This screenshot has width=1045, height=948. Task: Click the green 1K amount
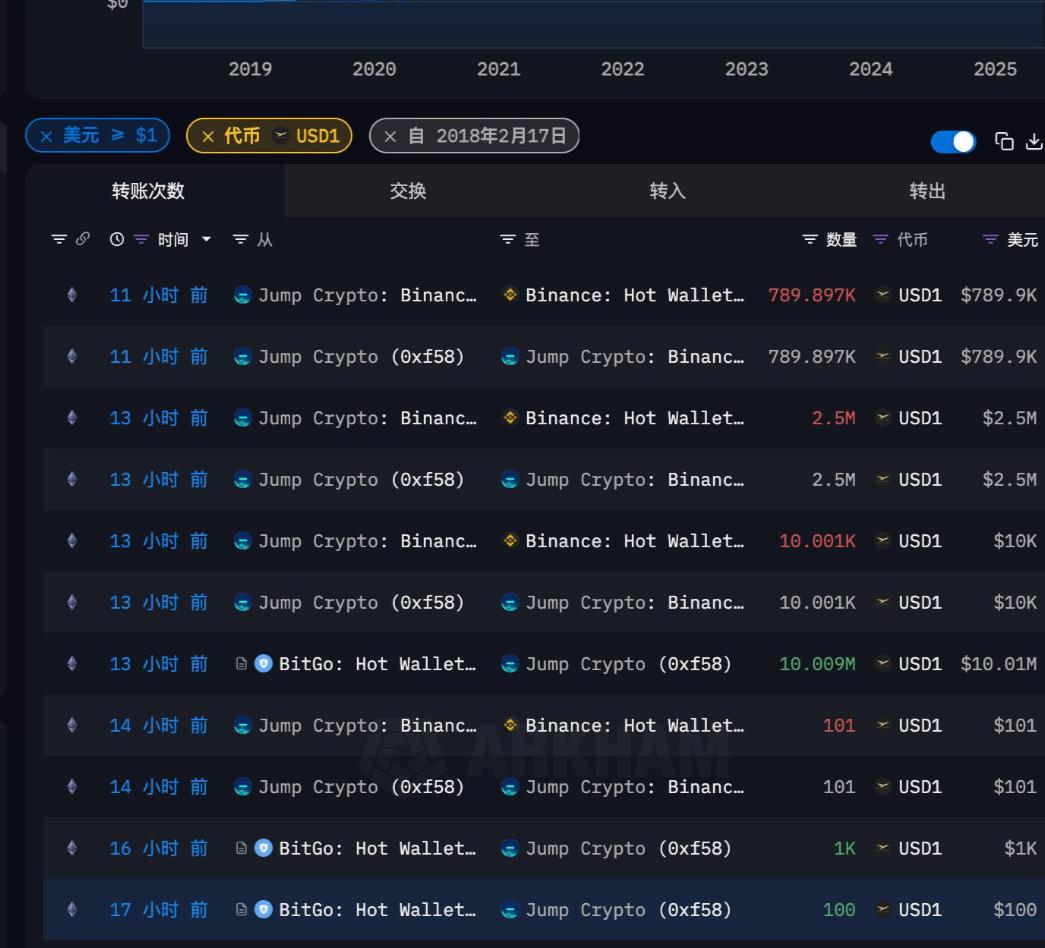click(844, 848)
